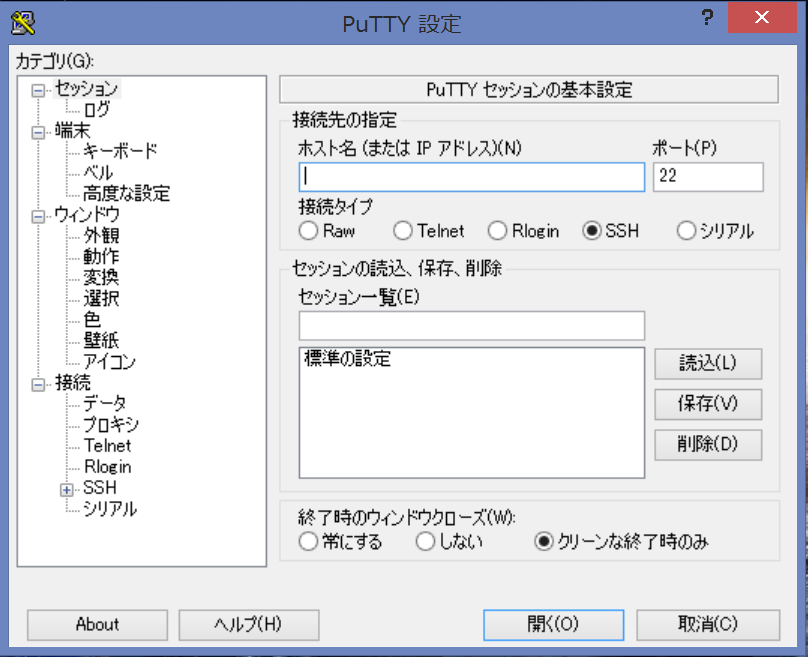Screen dimensions: 808x657
Task: Expand the SSH tree node
Action: click(66, 490)
